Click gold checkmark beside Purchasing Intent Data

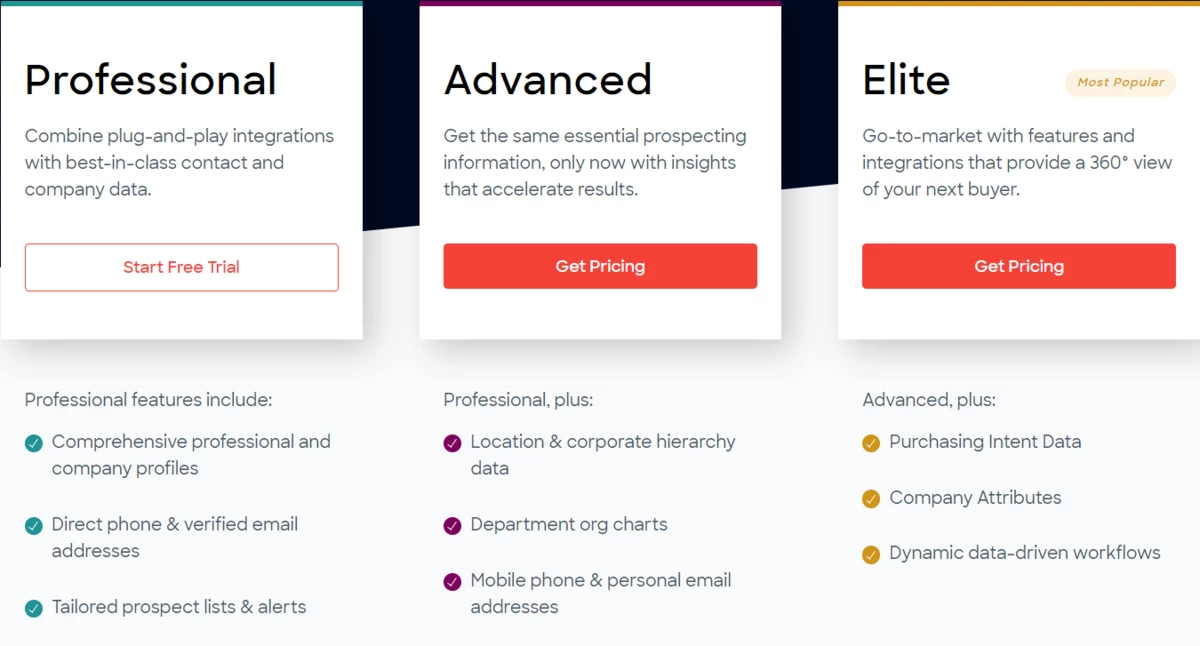(871, 443)
